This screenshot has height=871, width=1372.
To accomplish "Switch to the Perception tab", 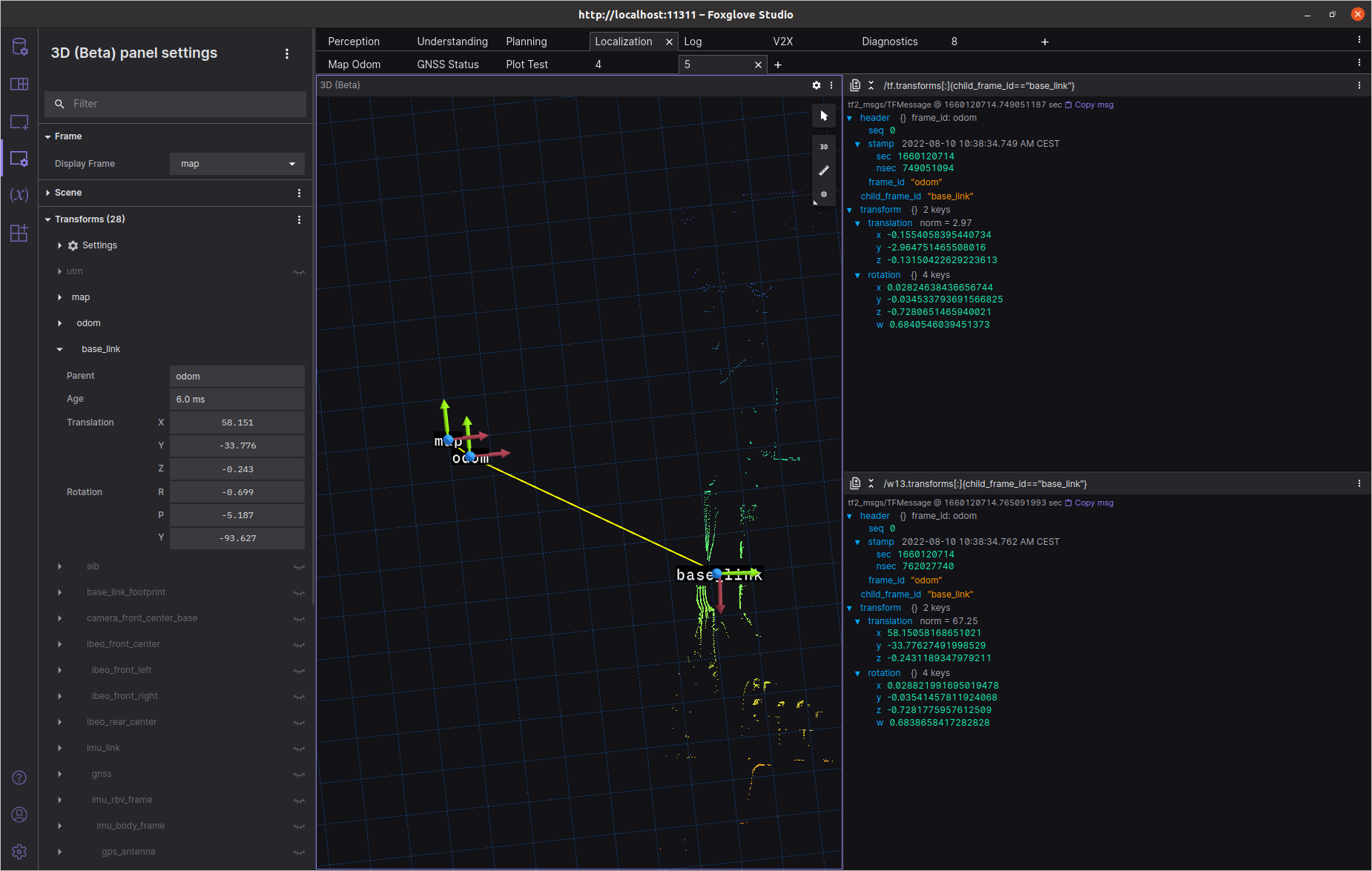I will click(x=354, y=42).
